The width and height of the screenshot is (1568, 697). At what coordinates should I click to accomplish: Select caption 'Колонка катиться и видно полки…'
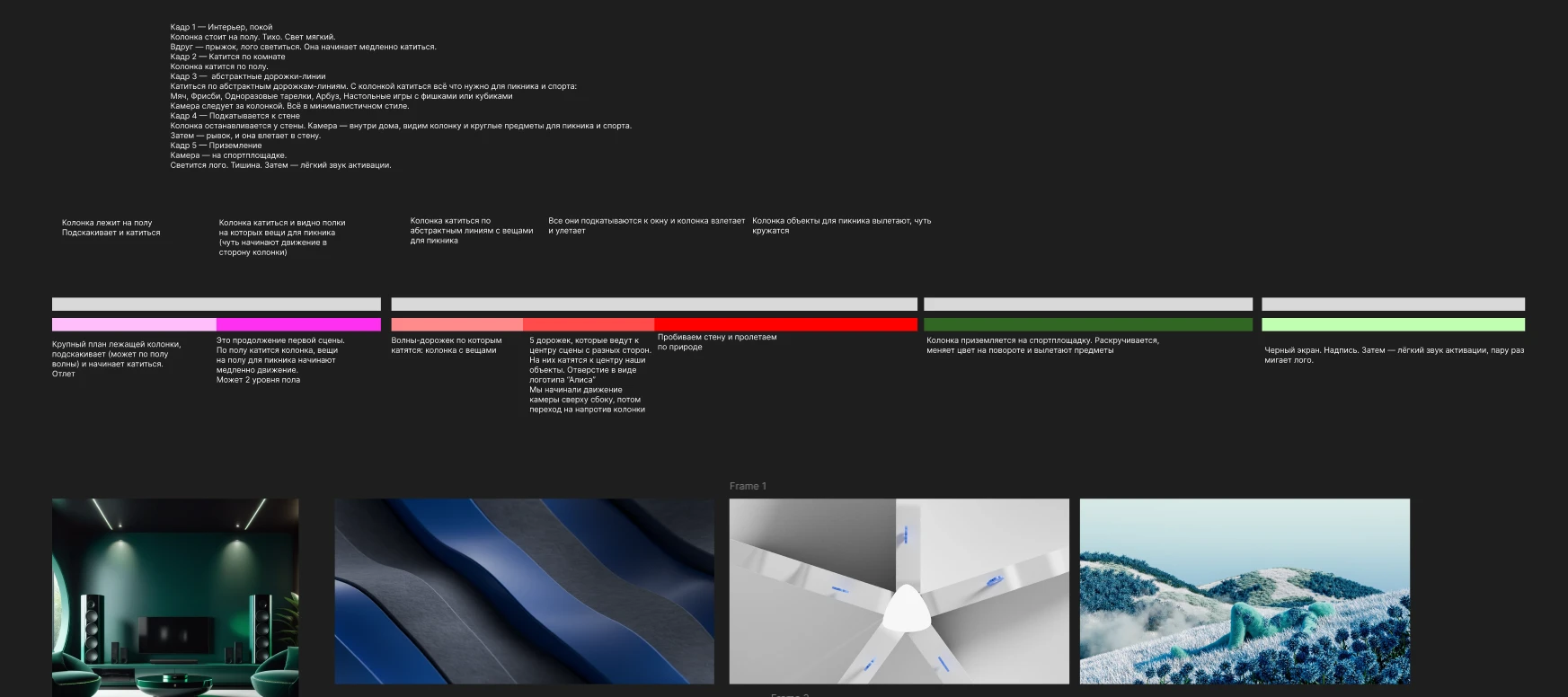click(282, 237)
